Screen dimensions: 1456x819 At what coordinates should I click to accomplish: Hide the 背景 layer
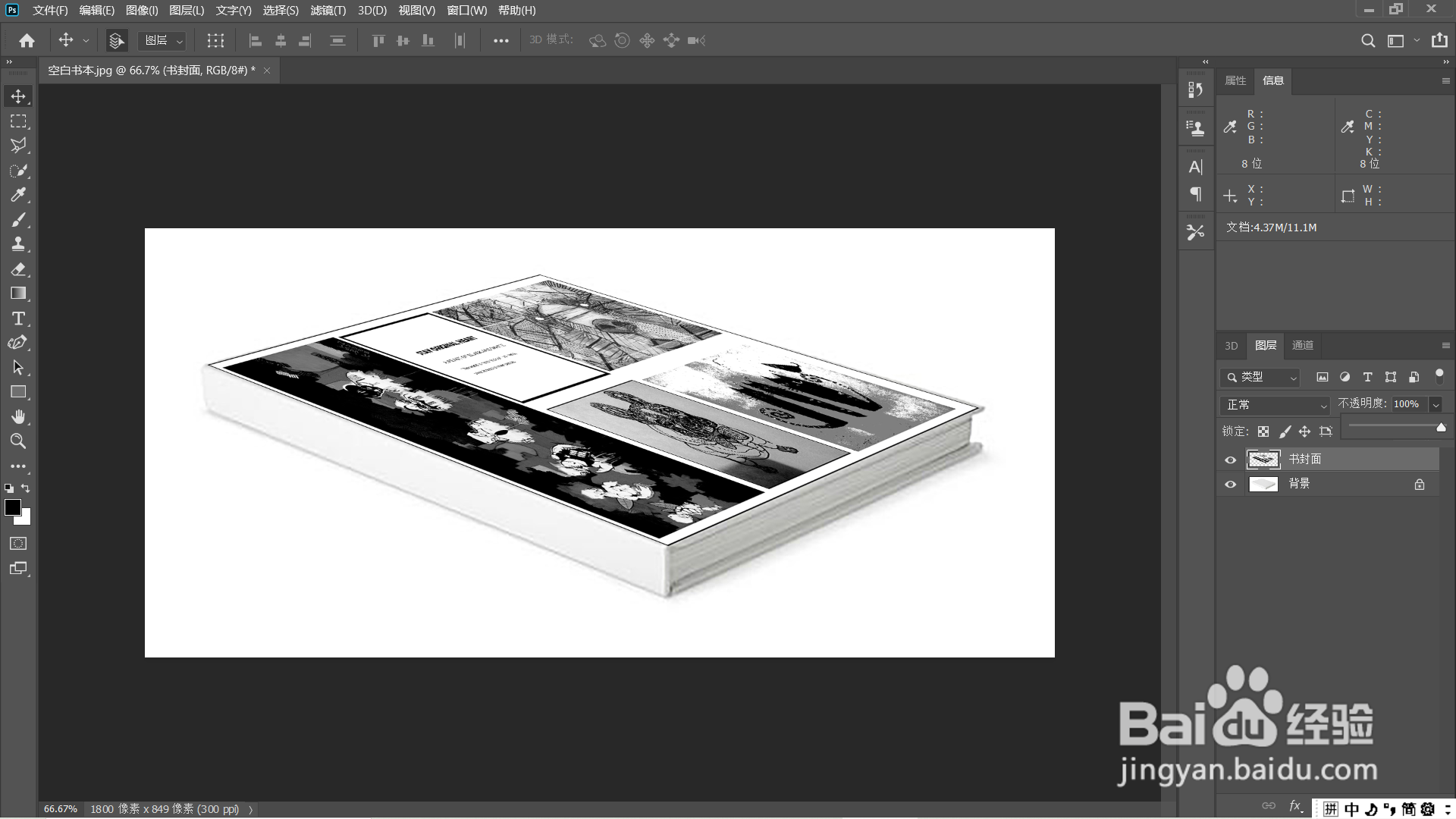(x=1230, y=484)
